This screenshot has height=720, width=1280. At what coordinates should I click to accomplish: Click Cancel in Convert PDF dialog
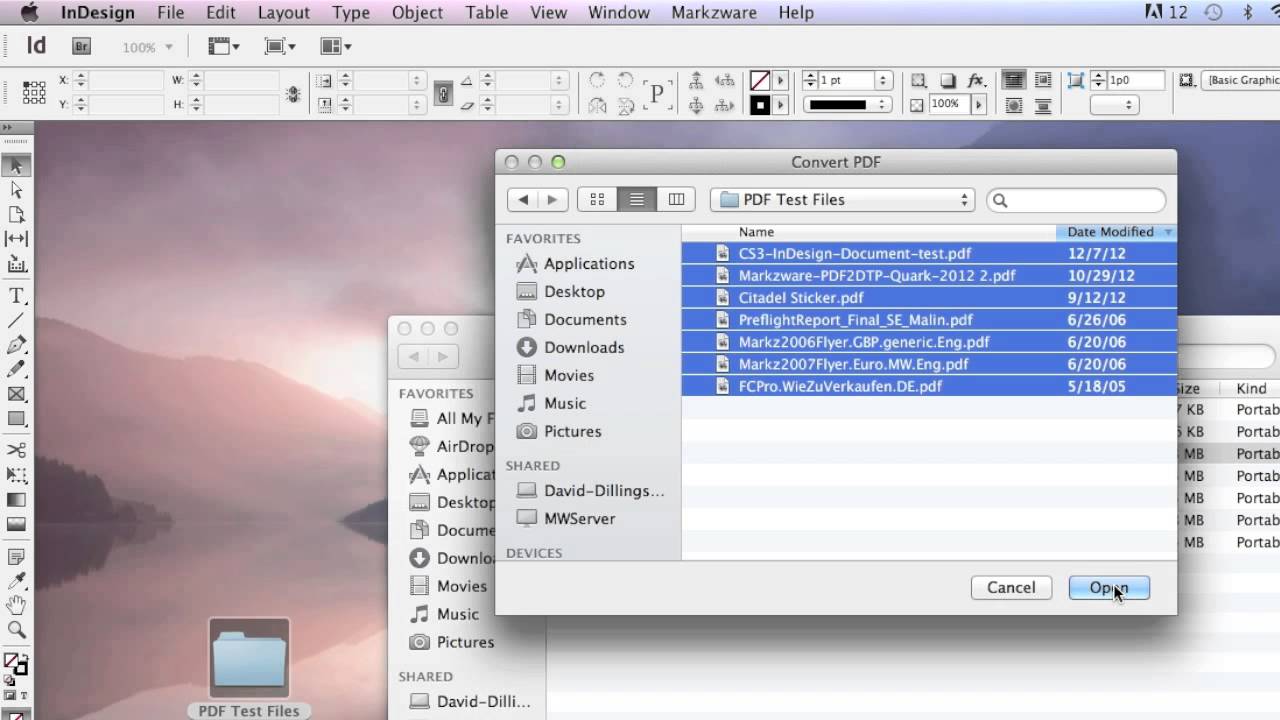tap(1011, 588)
